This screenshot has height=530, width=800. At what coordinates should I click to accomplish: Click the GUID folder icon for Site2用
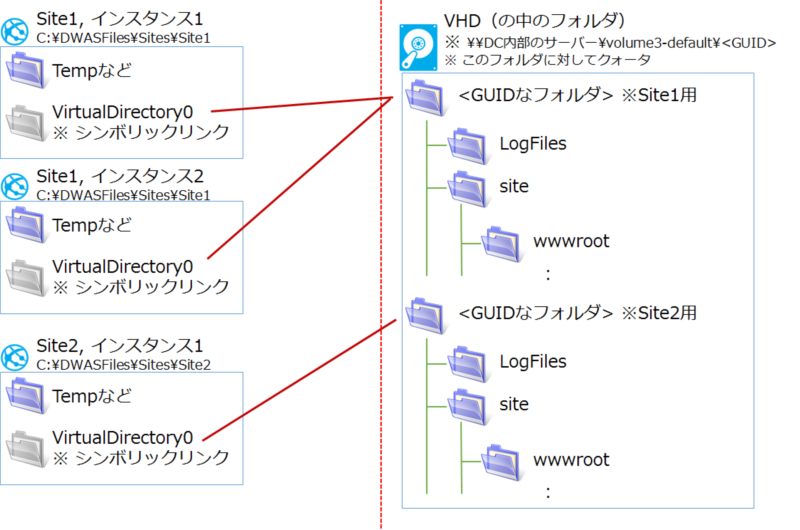click(426, 315)
